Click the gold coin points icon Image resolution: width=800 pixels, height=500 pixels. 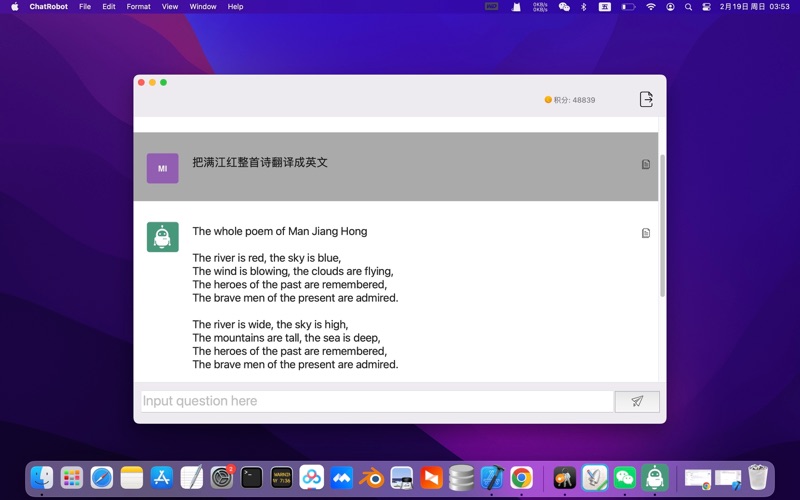(548, 99)
